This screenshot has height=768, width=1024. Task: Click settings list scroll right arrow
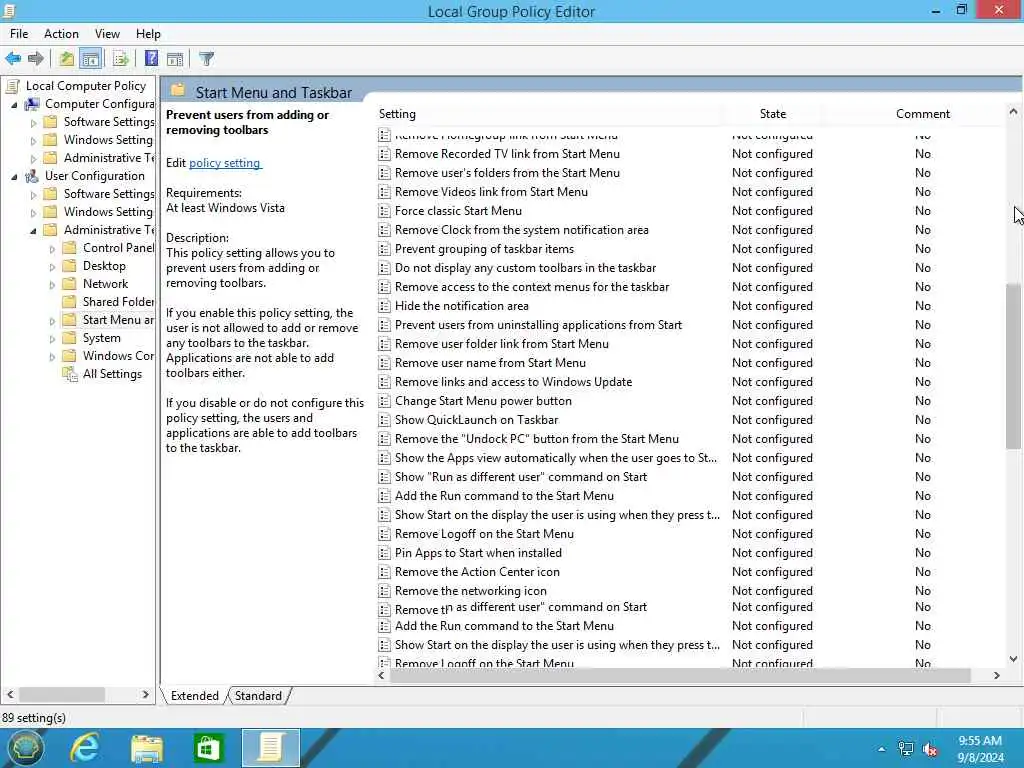point(997,675)
